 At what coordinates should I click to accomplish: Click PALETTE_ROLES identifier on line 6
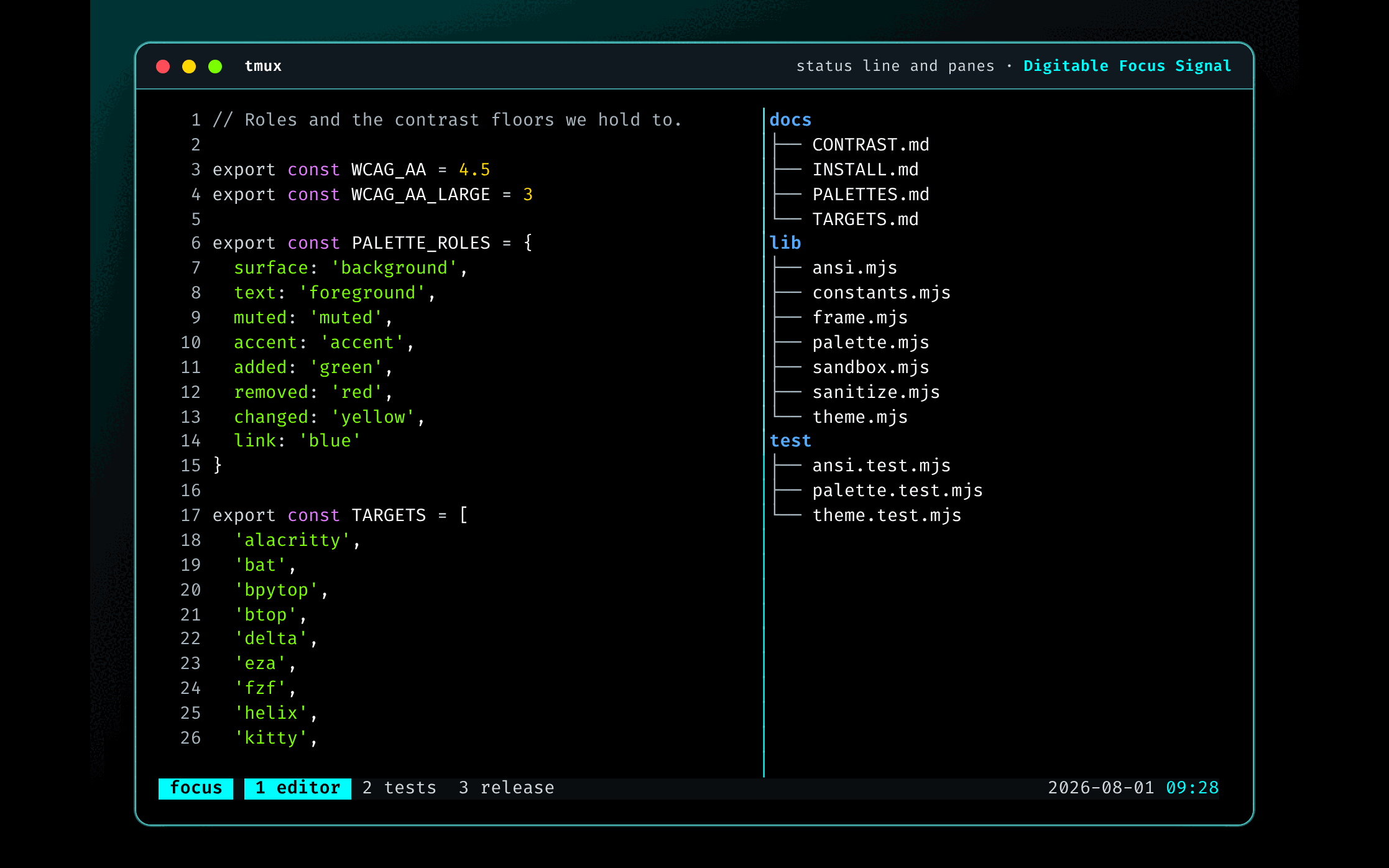pos(421,242)
